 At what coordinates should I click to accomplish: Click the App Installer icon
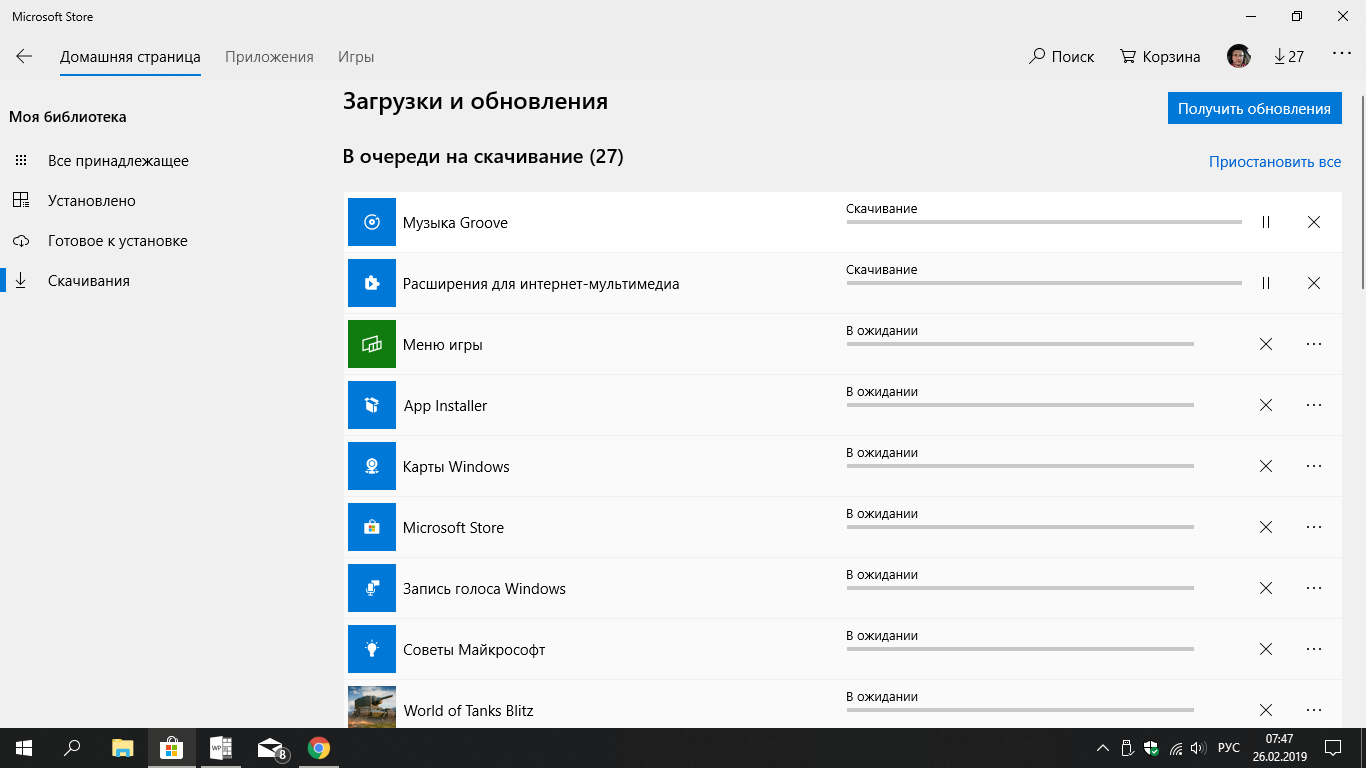(x=372, y=405)
